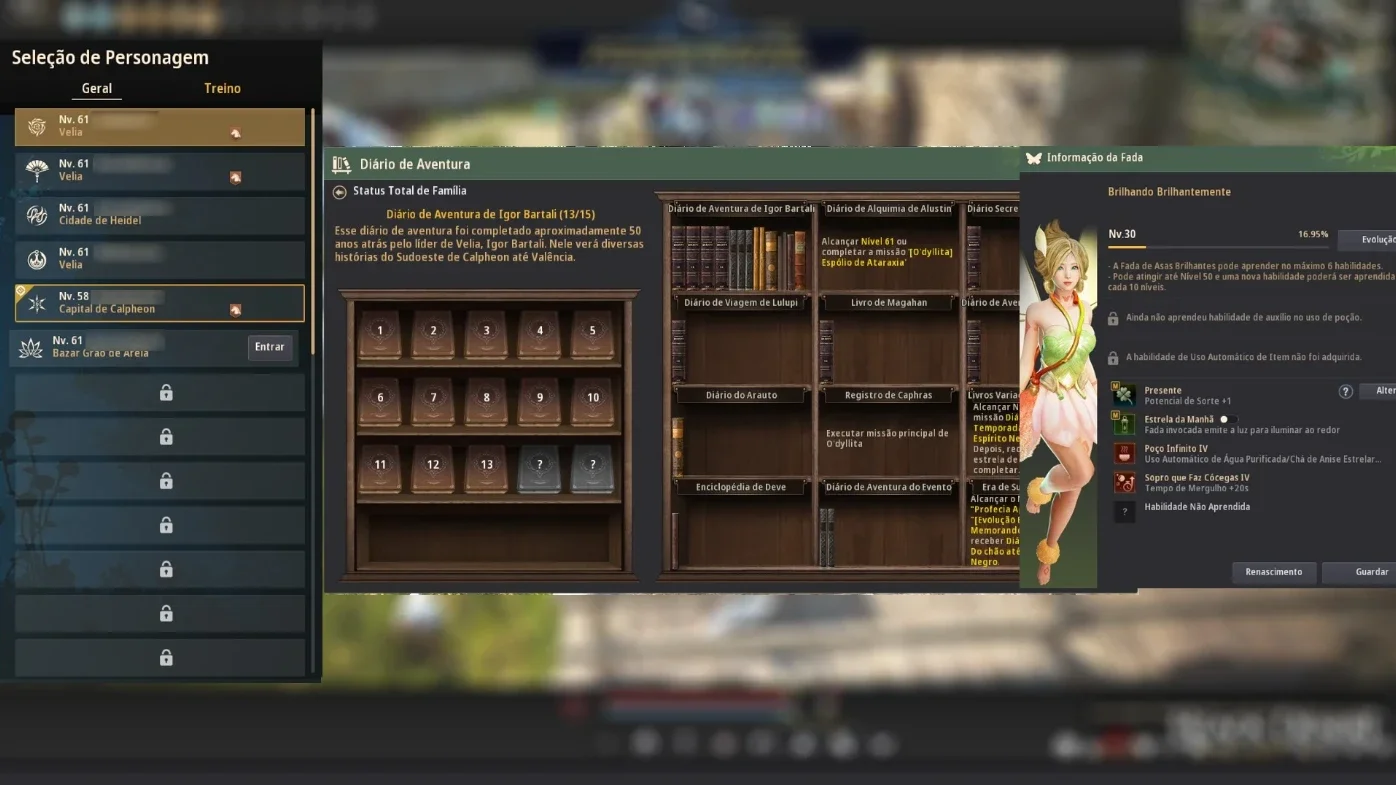Open the Livro de Magahan shelf
Screen dimensions: 1396x785
[x=888, y=340]
